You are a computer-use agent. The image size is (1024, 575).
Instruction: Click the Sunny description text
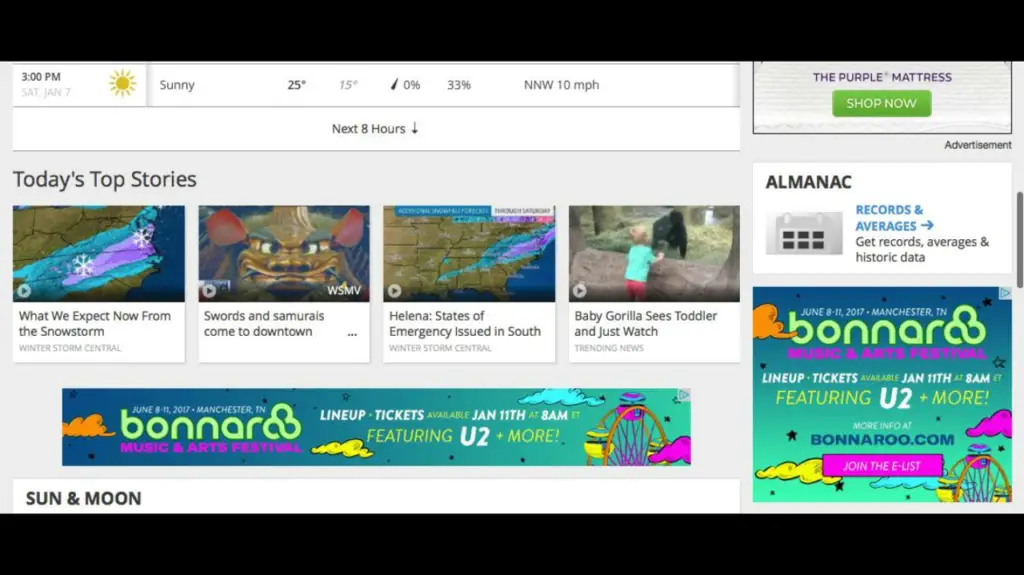point(177,85)
